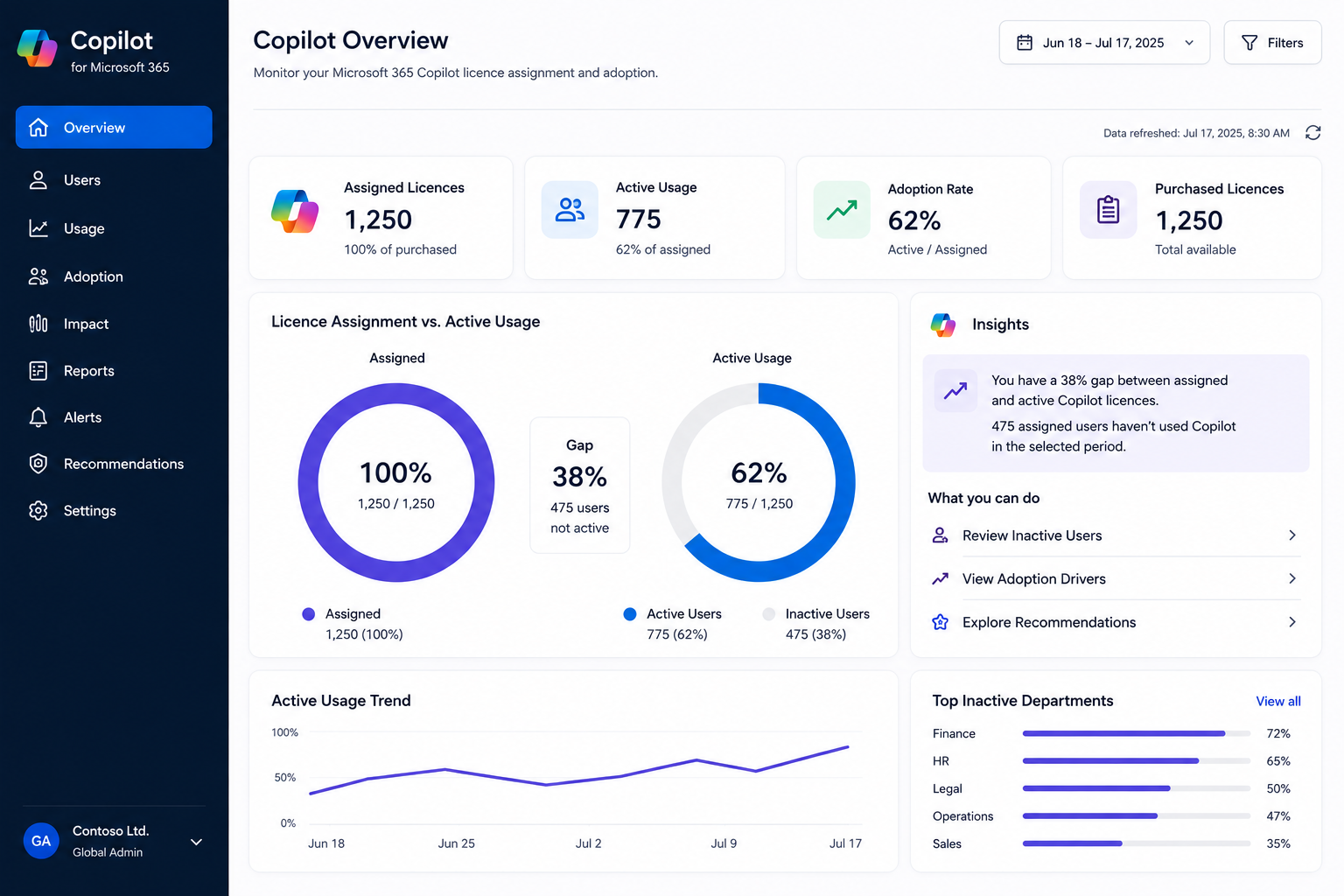Open the Filters button
Screen dimensions: 1344x896
[x=1272, y=43]
